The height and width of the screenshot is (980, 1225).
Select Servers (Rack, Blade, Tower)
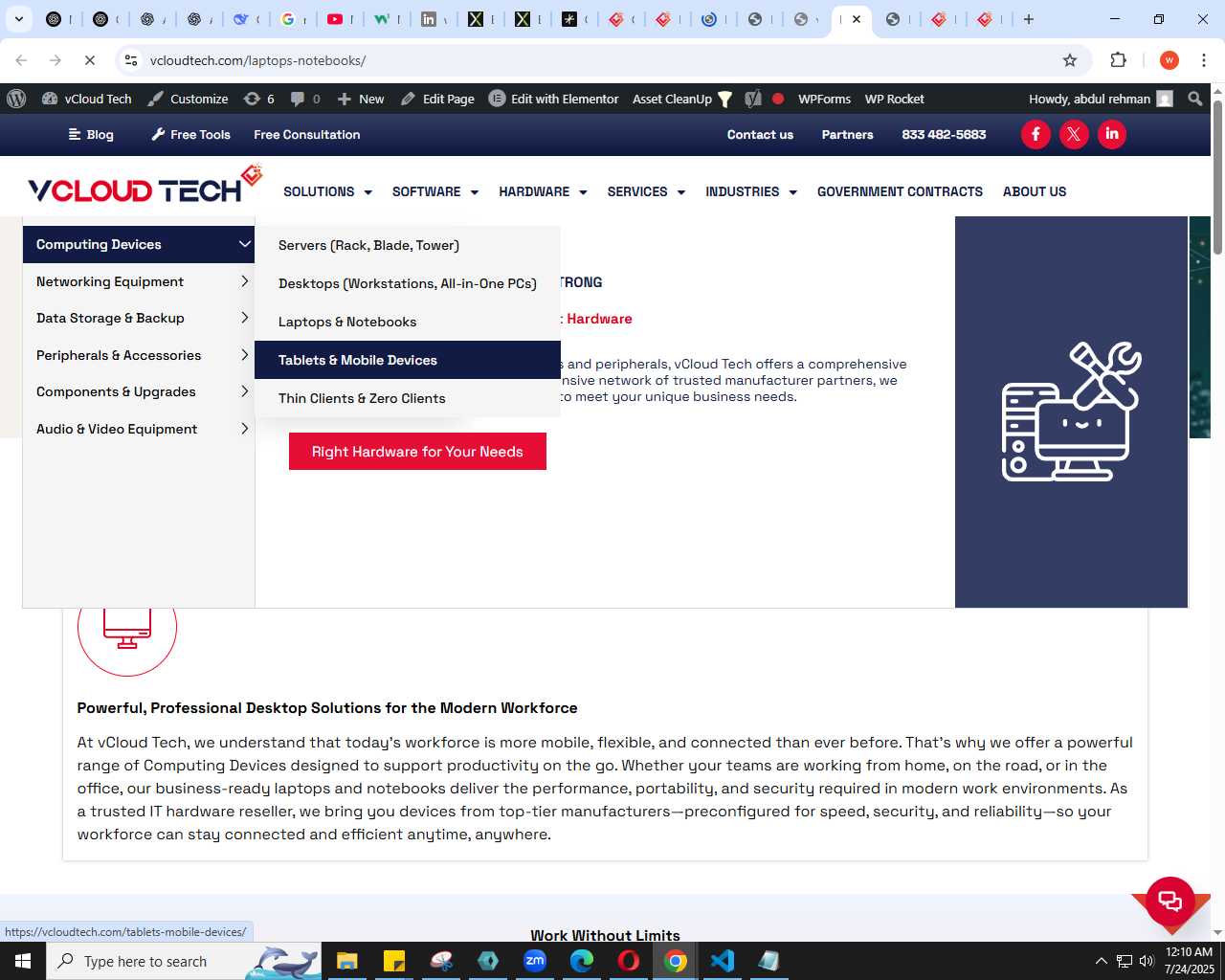pos(408,245)
